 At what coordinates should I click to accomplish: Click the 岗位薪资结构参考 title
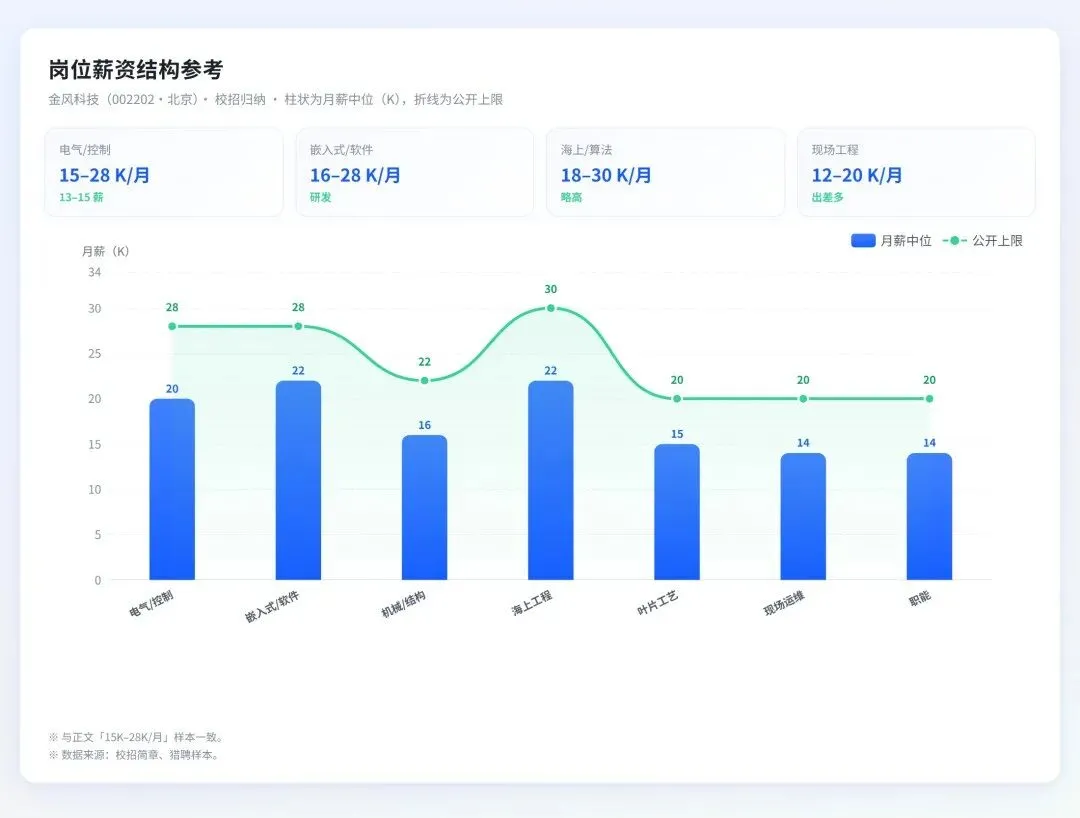pyautogui.click(x=136, y=70)
